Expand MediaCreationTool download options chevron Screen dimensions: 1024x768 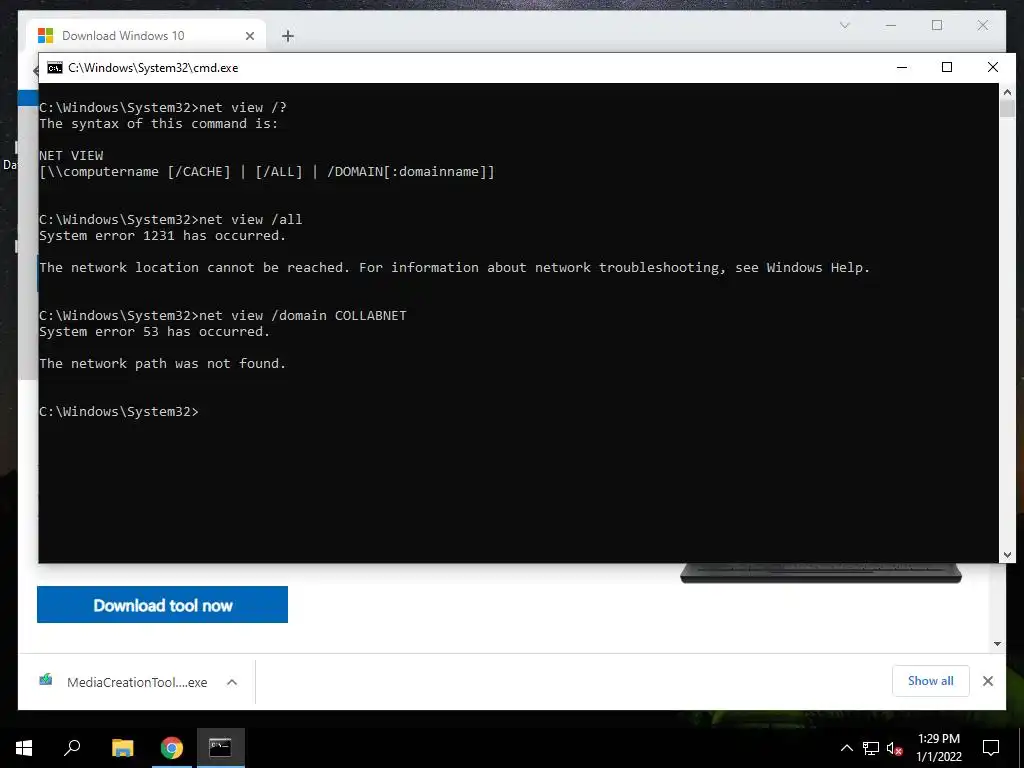[x=232, y=682]
